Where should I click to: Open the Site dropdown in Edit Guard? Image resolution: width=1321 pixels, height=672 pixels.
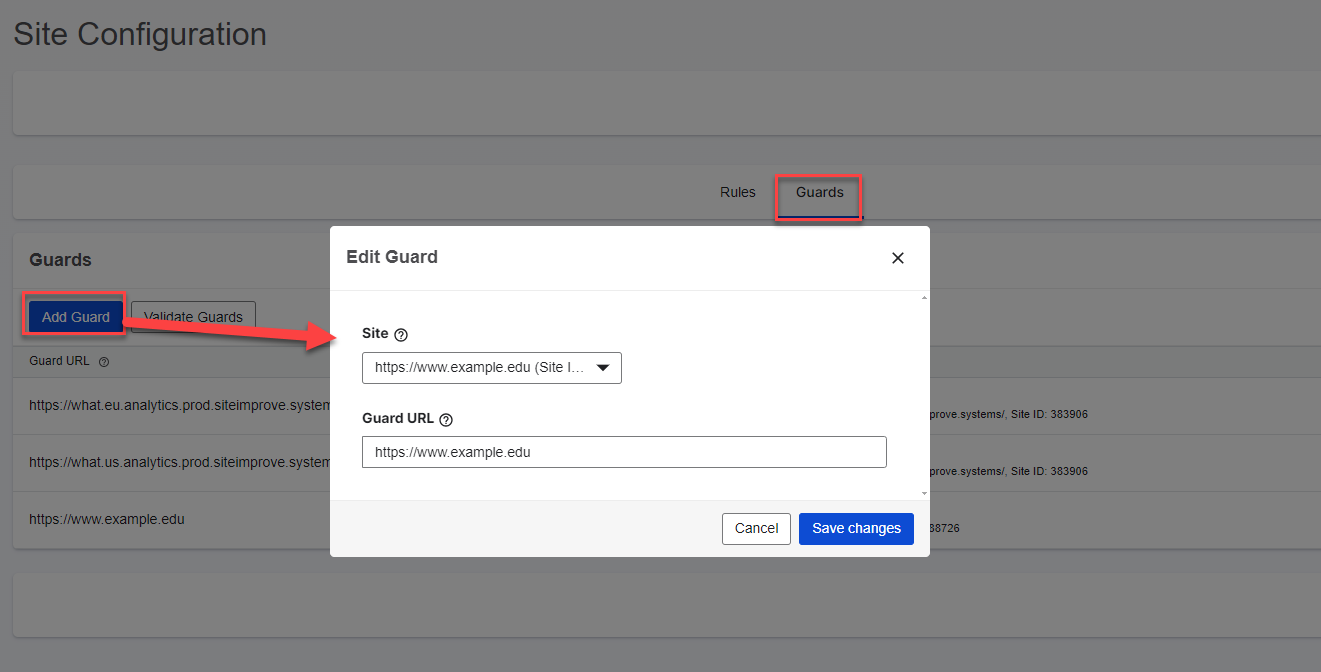pyautogui.click(x=492, y=368)
